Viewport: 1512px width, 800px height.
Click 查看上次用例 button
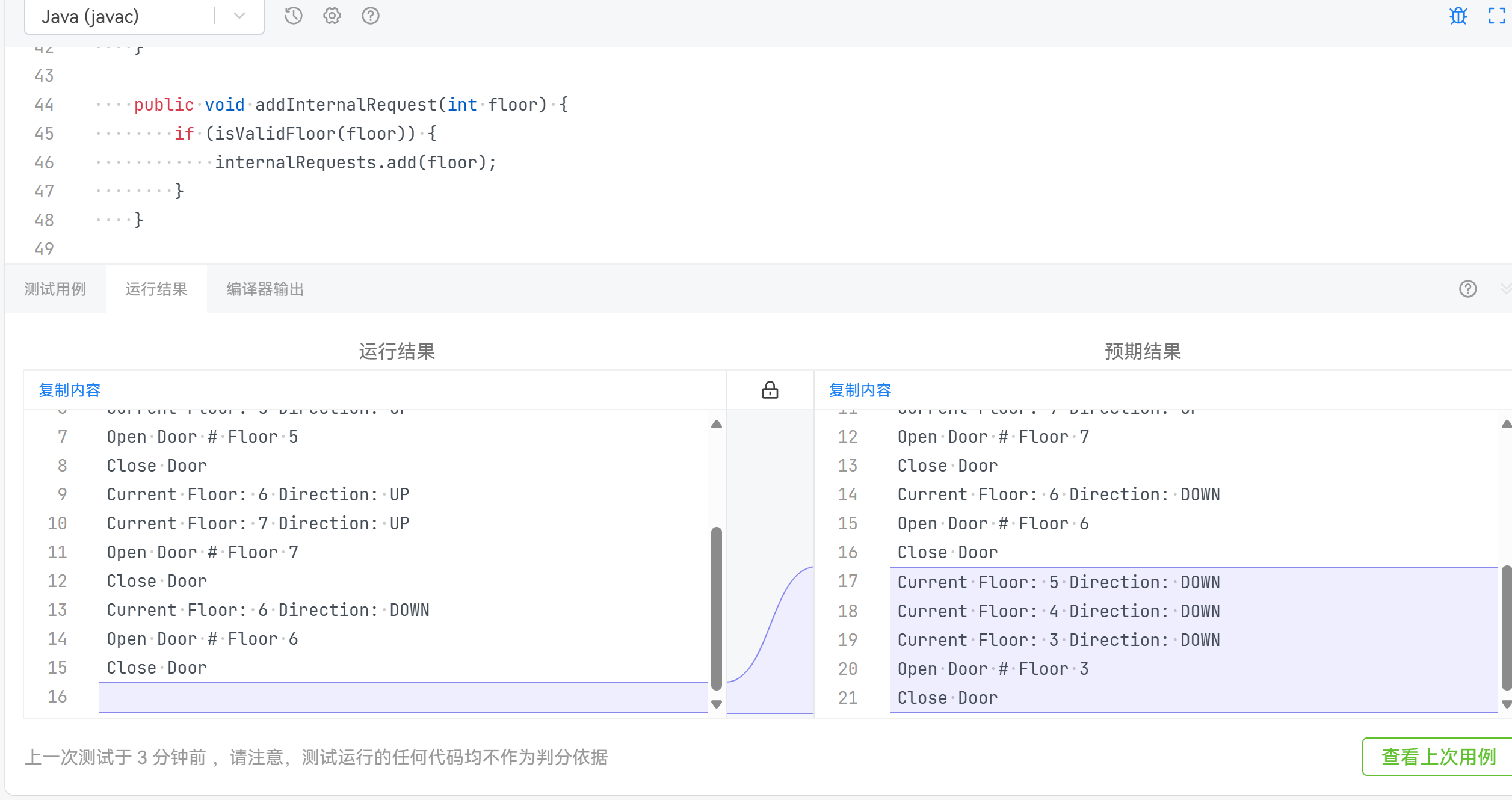click(1438, 756)
